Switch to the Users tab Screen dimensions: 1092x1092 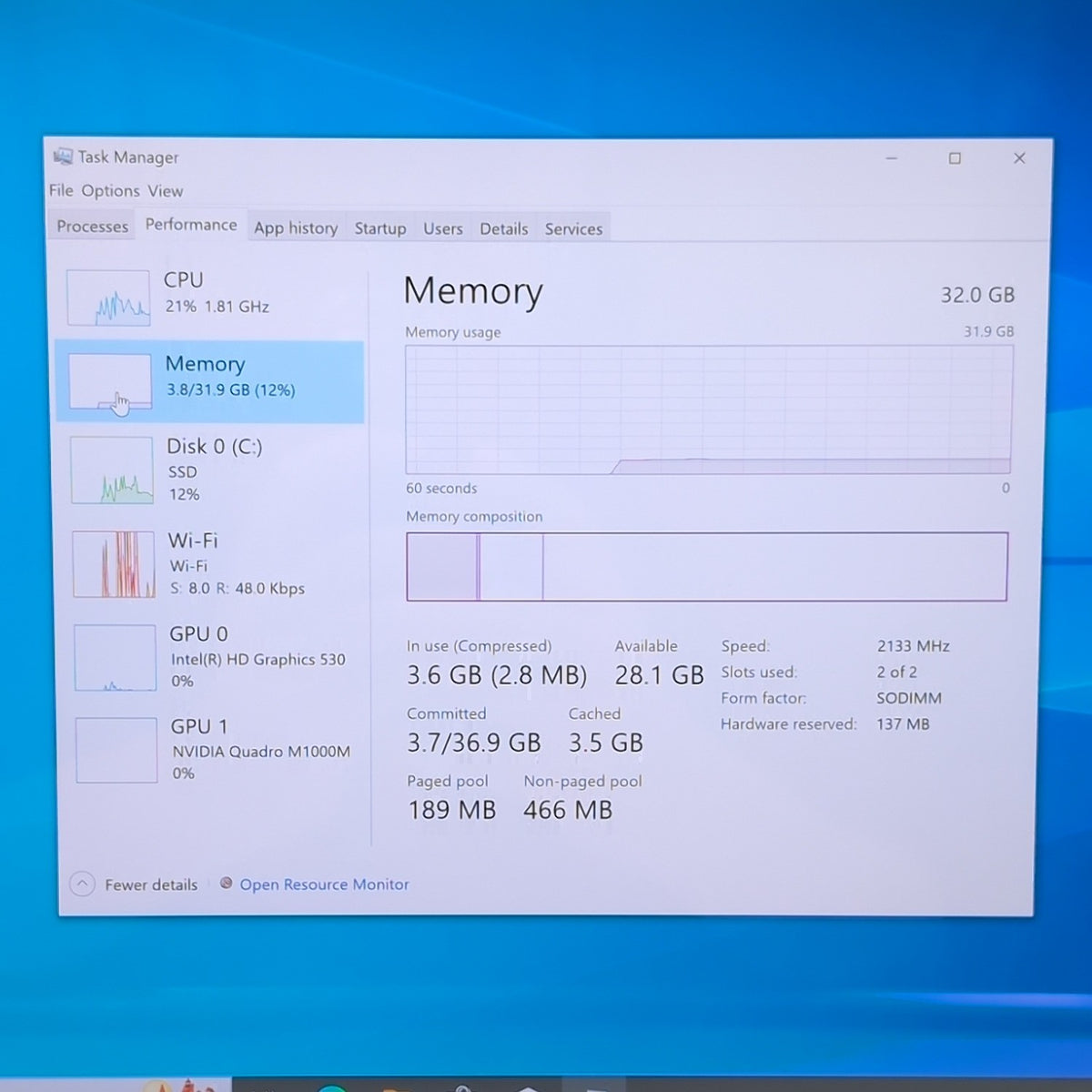click(443, 229)
